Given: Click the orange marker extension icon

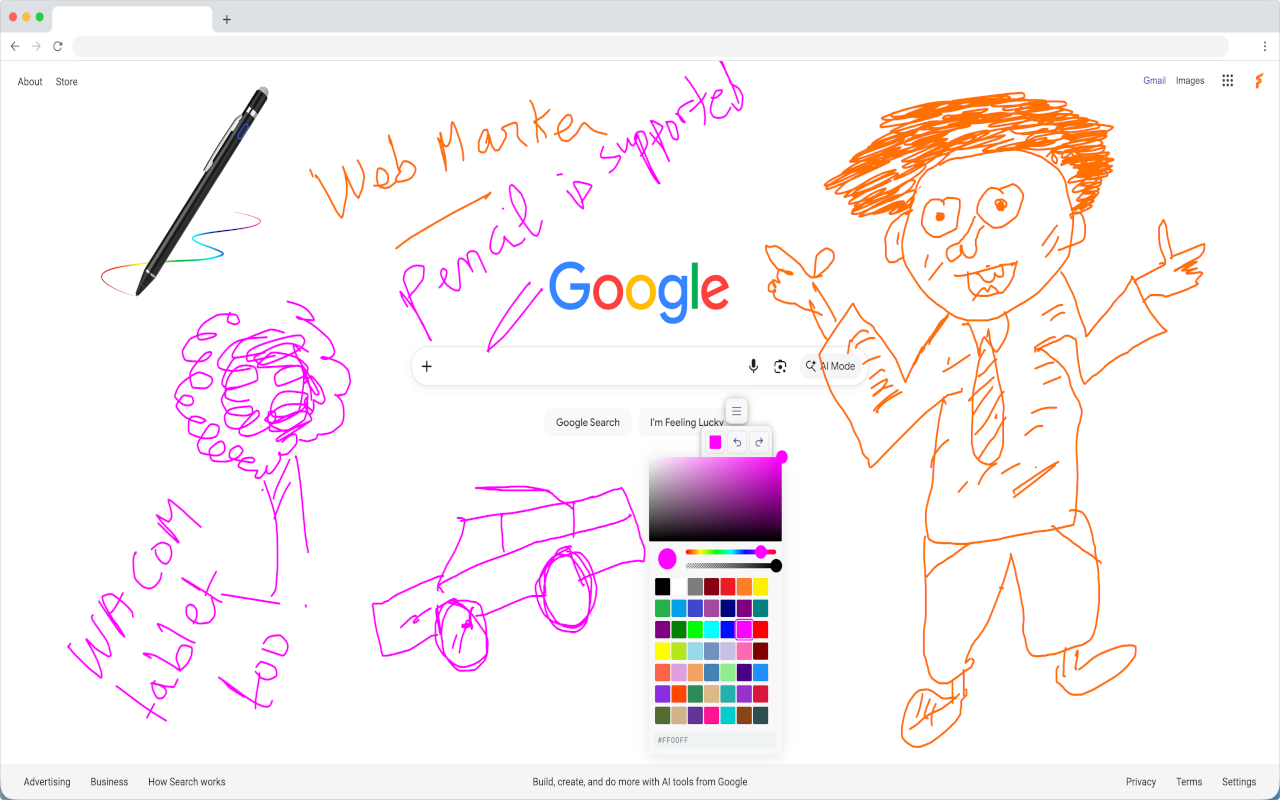Looking at the screenshot, I should (1259, 81).
